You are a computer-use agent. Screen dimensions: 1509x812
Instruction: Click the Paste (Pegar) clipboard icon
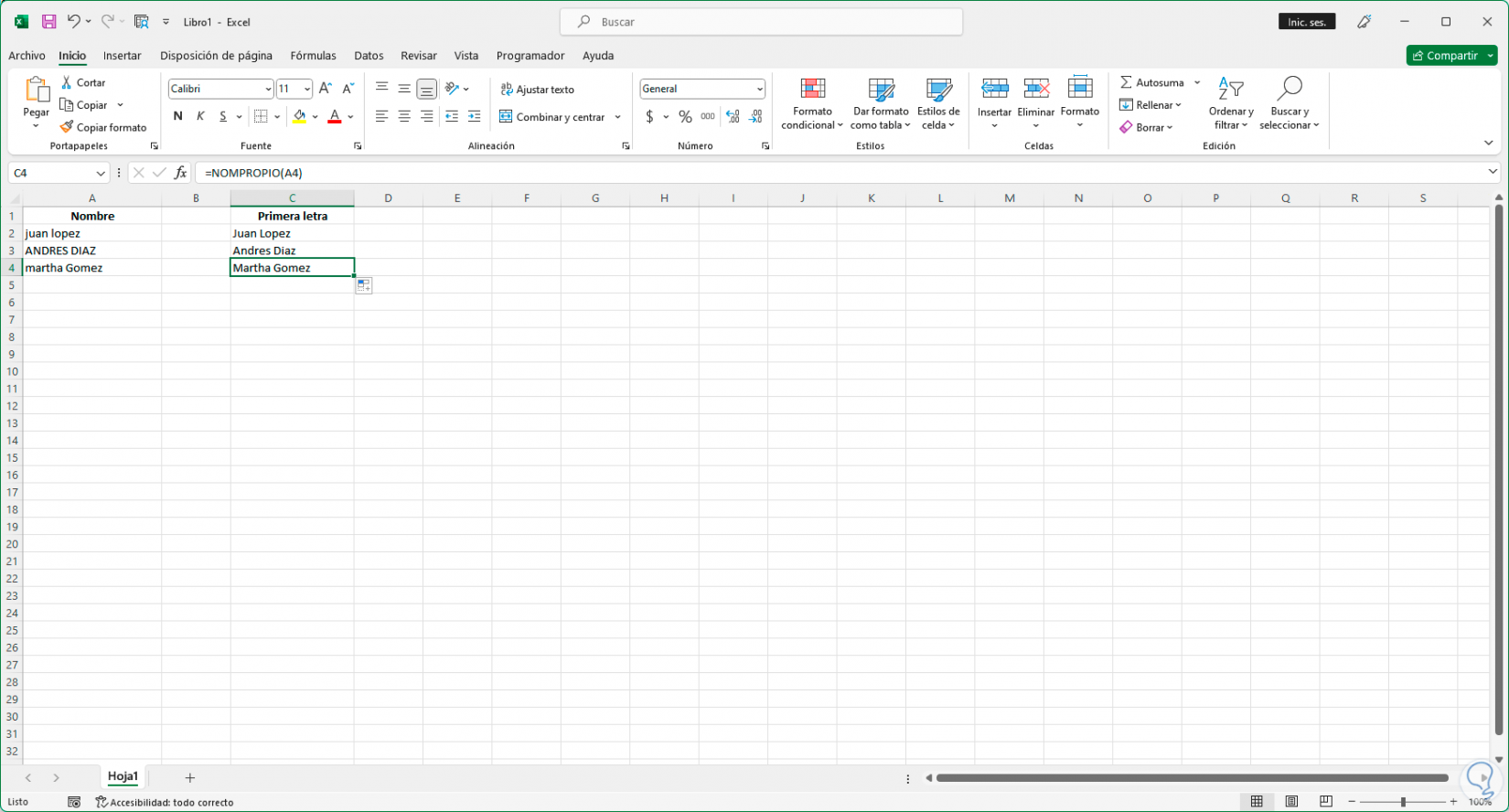pyautogui.click(x=37, y=90)
